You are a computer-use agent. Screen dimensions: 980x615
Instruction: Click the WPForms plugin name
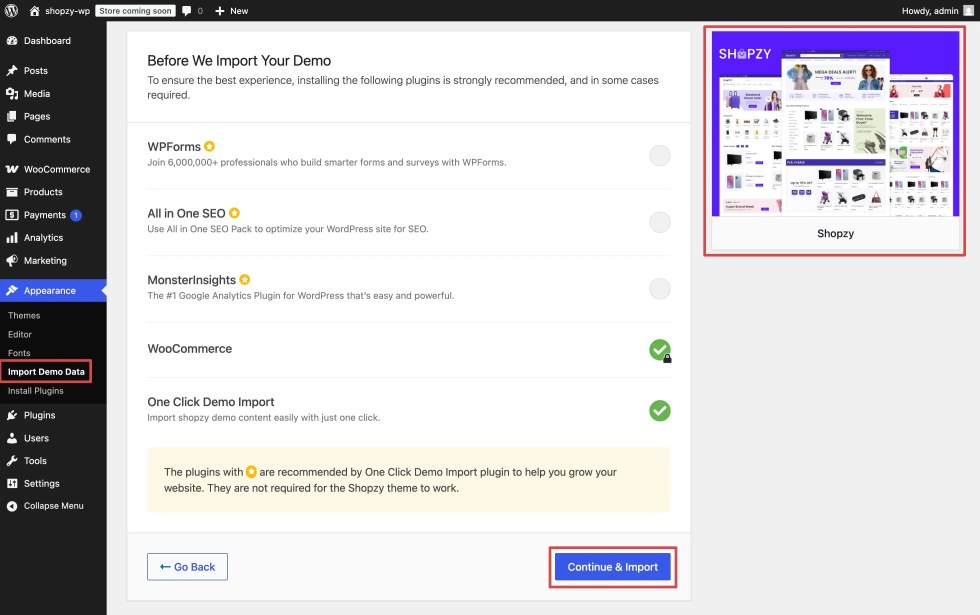pos(174,146)
